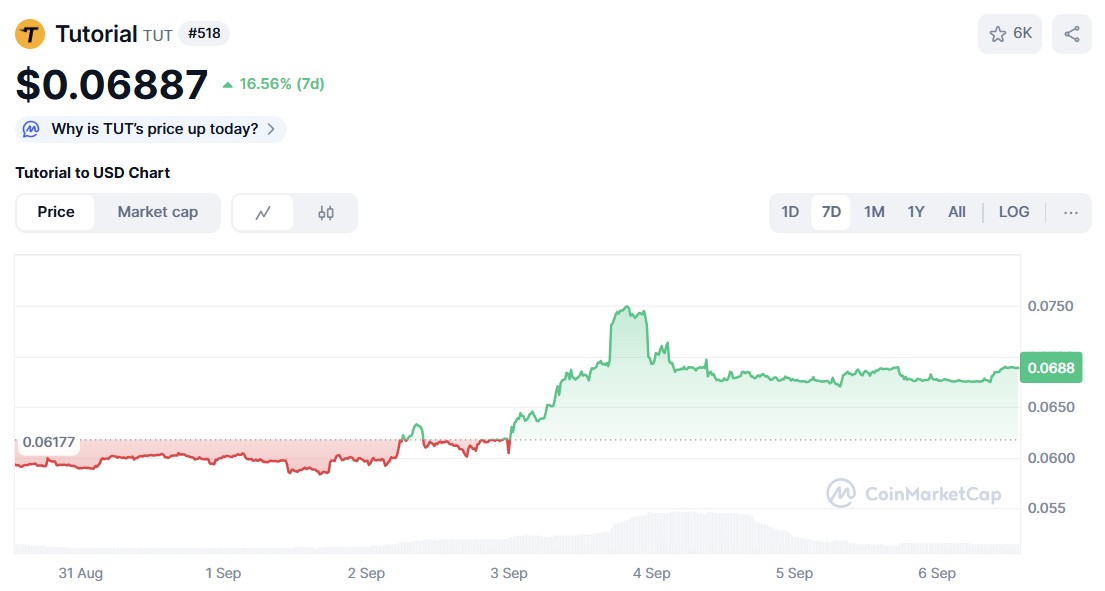Screen dimensions: 1105x591
Task: Click the 0.06177 starting price label
Action: point(48,442)
